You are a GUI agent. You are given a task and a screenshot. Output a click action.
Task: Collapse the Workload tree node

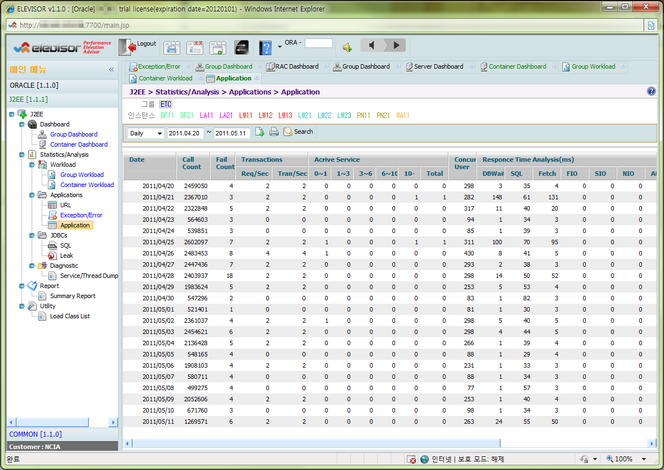click(32, 165)
